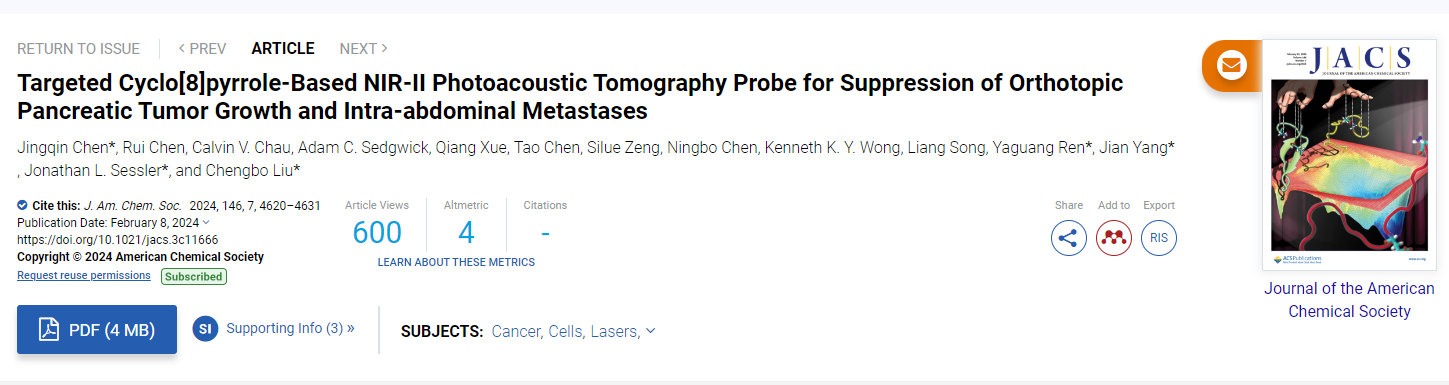Open Supporting Info (3) link
This screenshot has width=1449, height=385.
[290, 327]
